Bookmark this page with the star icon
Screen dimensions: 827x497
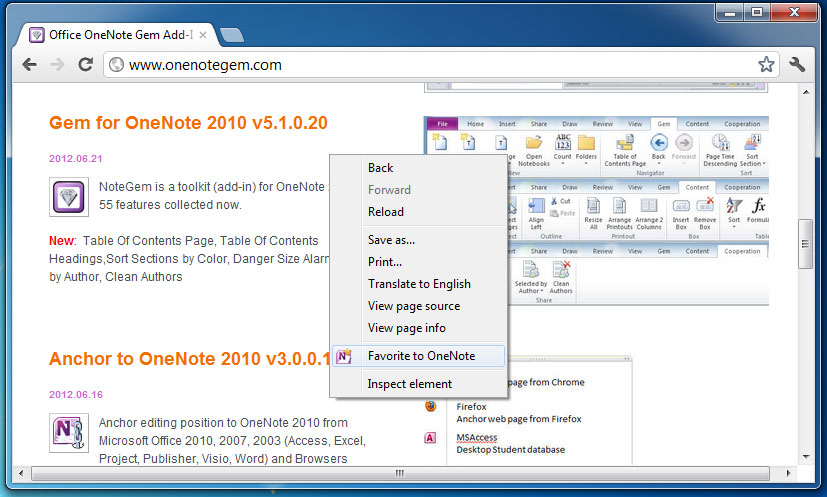(766, 64)
